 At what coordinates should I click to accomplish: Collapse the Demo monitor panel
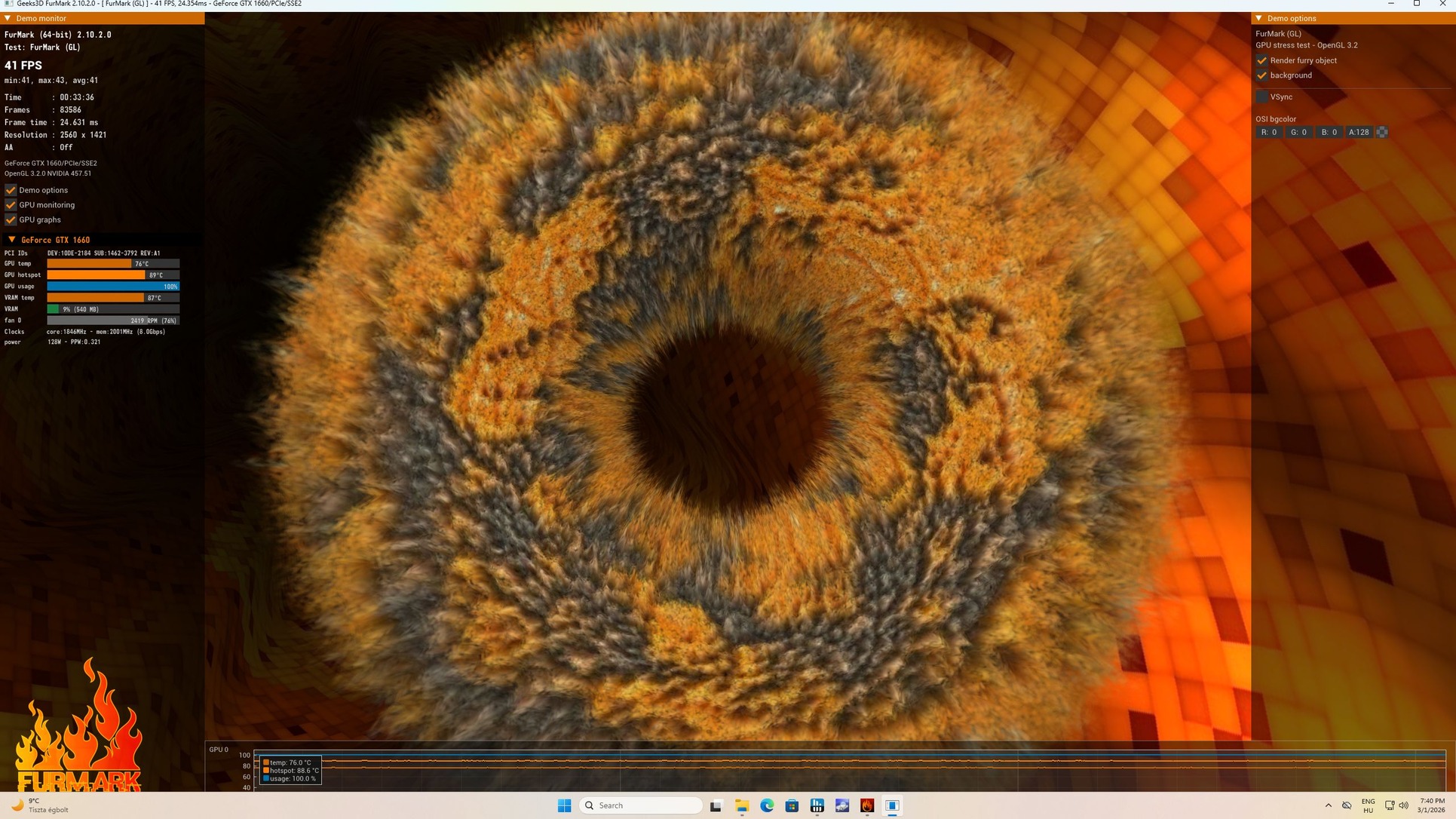pyautogui.click(x=8, y=18)
